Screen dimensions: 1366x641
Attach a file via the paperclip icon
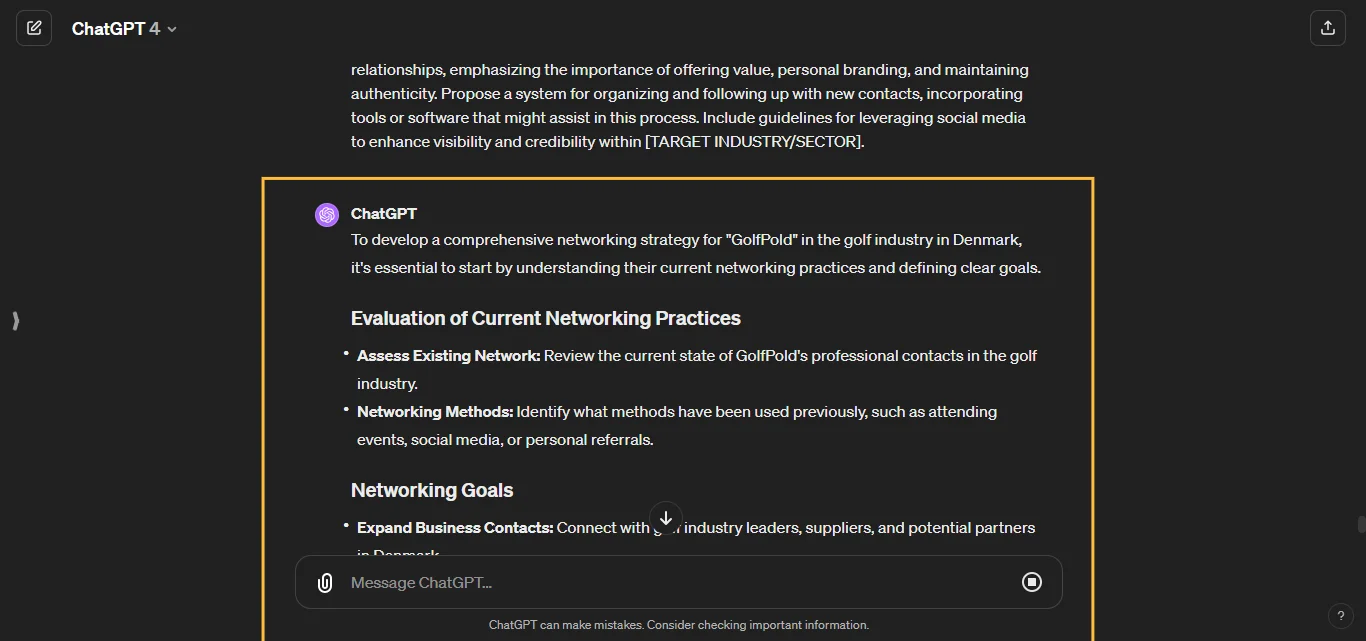[x=324, y=582]
